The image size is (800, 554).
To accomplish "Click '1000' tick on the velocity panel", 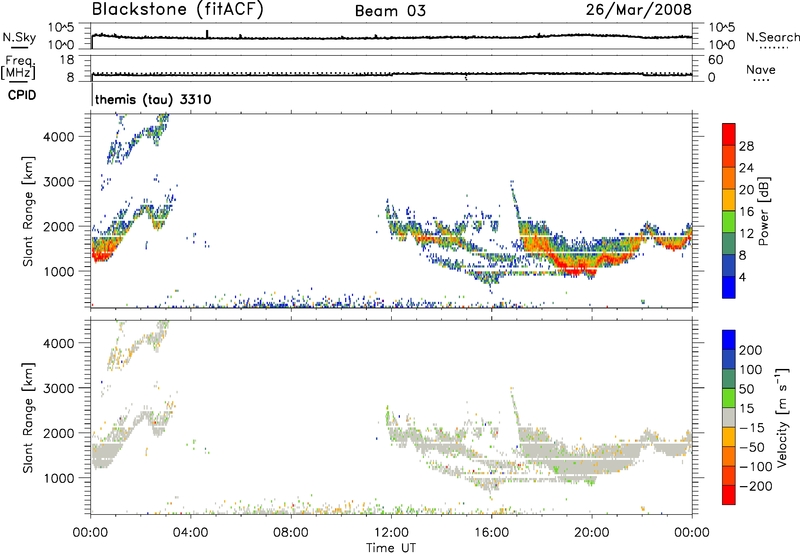I will [x=59, y=478].
